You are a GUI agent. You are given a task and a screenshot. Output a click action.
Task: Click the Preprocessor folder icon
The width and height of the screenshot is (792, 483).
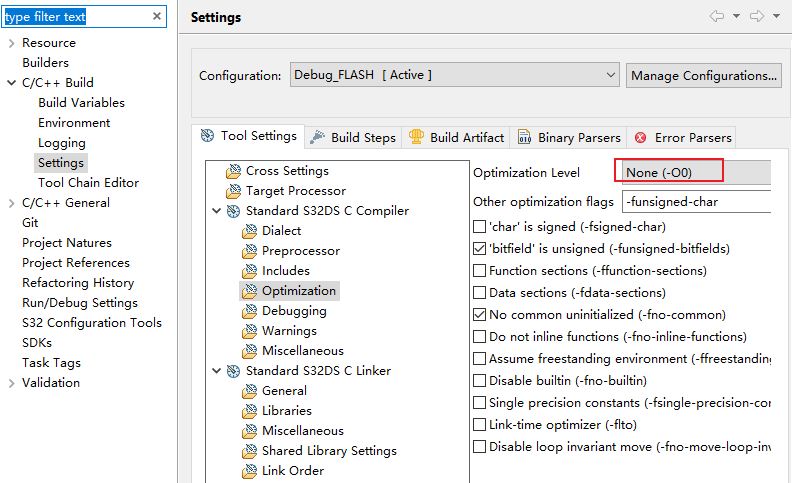pos(250,251)
